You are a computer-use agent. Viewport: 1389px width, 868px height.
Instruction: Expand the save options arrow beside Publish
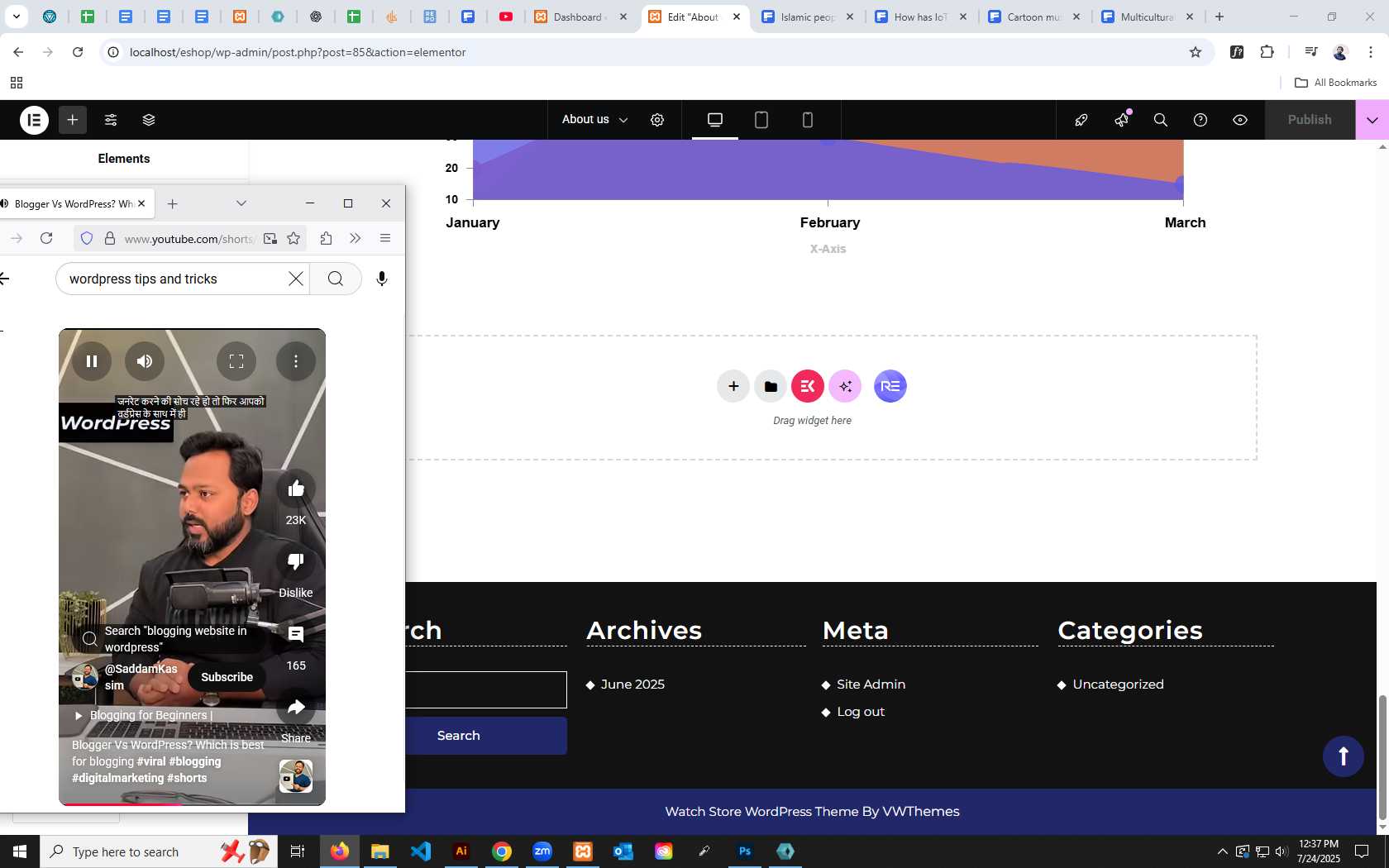pos(1372,120)
